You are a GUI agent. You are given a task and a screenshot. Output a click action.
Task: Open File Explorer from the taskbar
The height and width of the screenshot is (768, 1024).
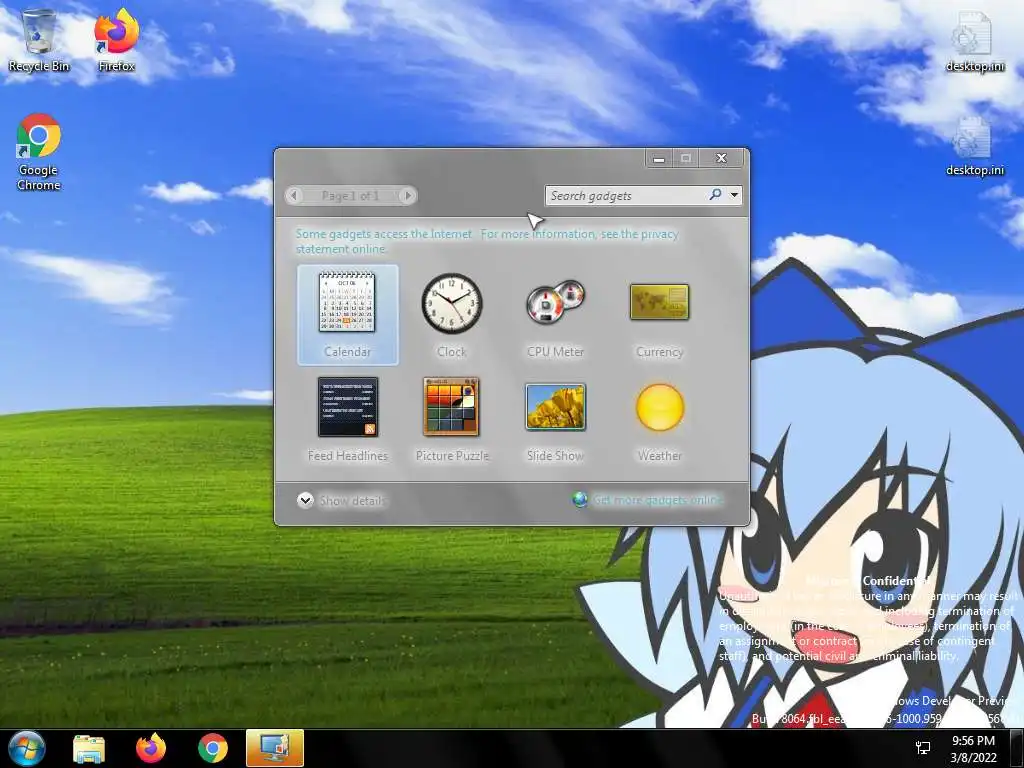pyautogui.click(x=89, y=748)
